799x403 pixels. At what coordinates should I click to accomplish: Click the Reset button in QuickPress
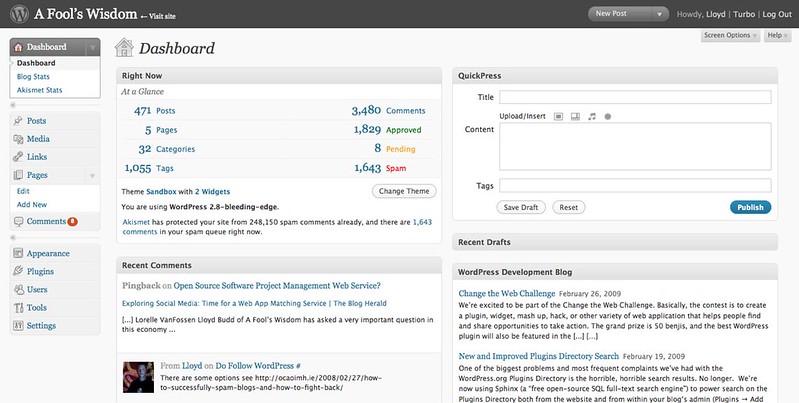coord(569,207)
